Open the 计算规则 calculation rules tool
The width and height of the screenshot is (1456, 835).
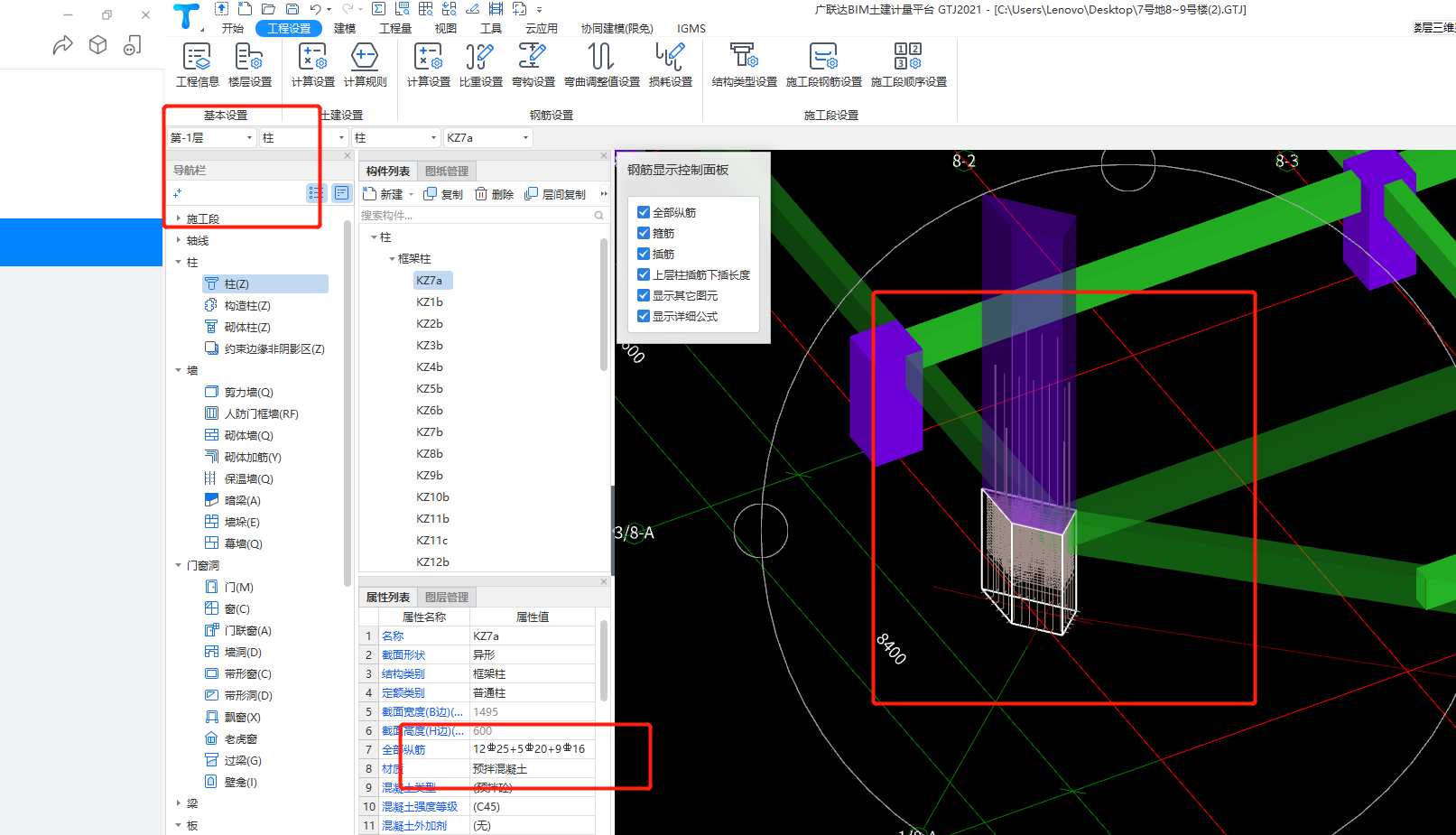pos(365,64)
